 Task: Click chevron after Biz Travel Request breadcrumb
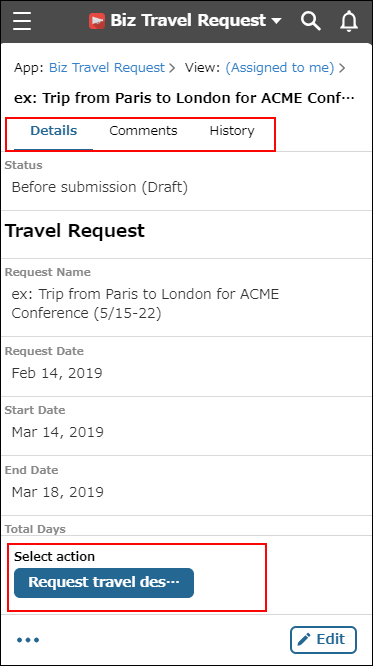tap(172, 68)
